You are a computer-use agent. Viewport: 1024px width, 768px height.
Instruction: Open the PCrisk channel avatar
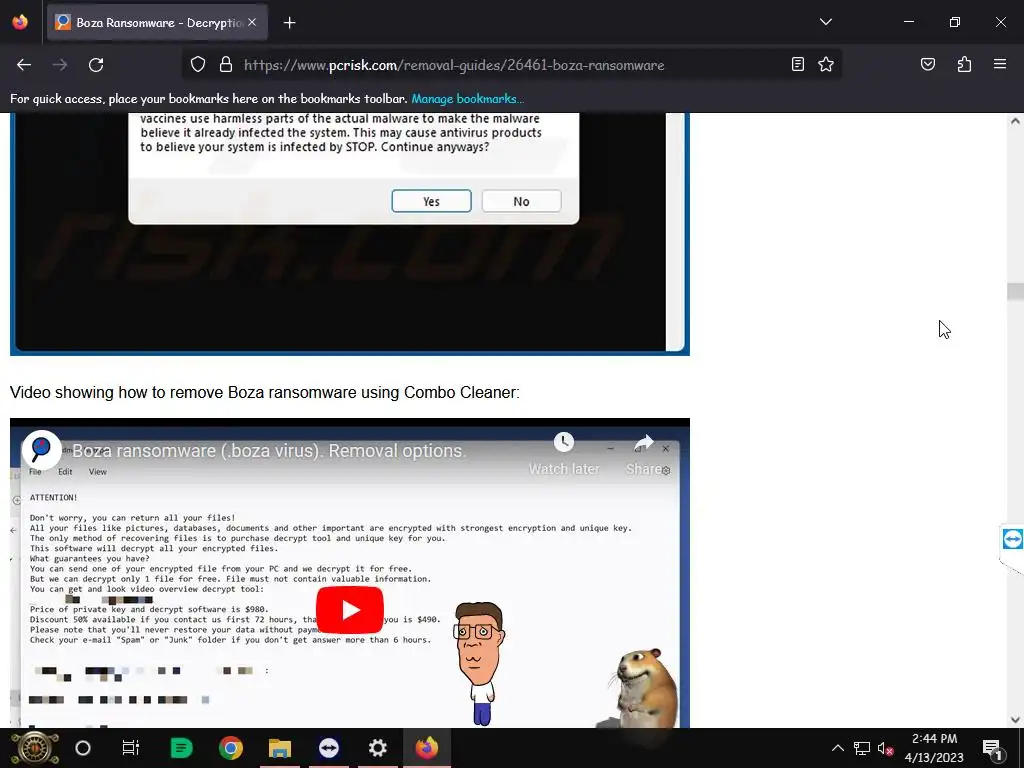coord(41,449)
